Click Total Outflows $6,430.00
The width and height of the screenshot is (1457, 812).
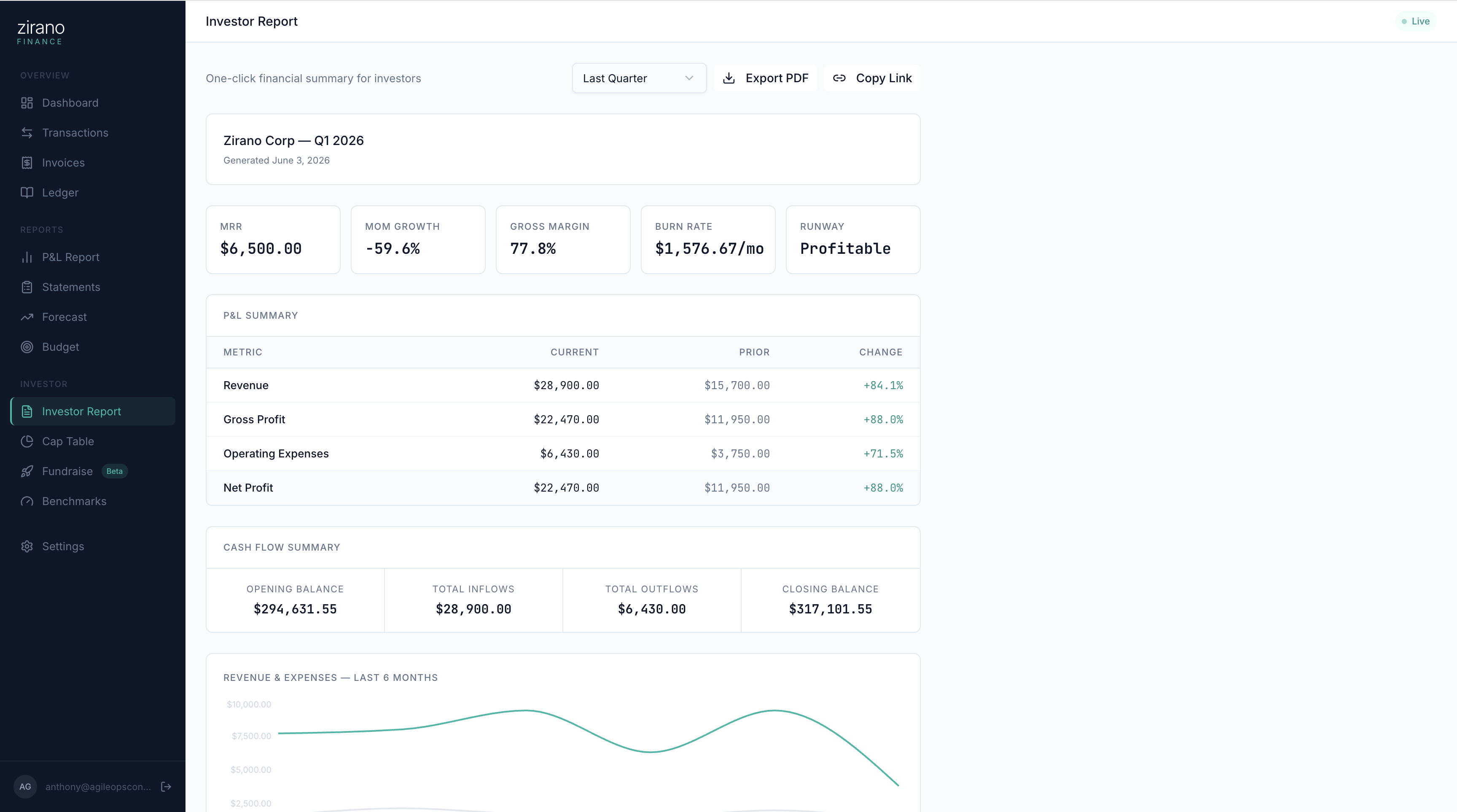click(652, 609)
